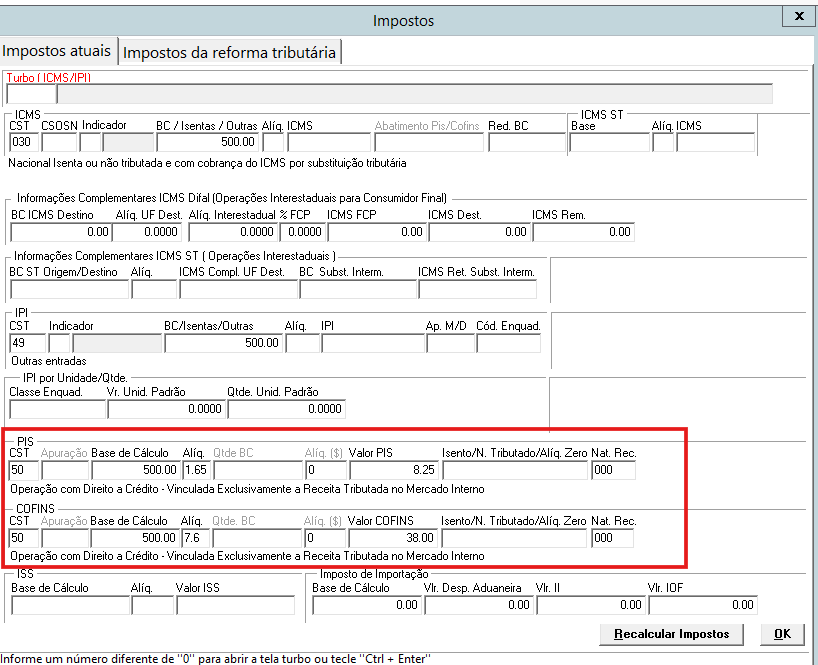Edit the IPI BC/Isentas/Outras value

pyautogui.click(x=223, y=343)
